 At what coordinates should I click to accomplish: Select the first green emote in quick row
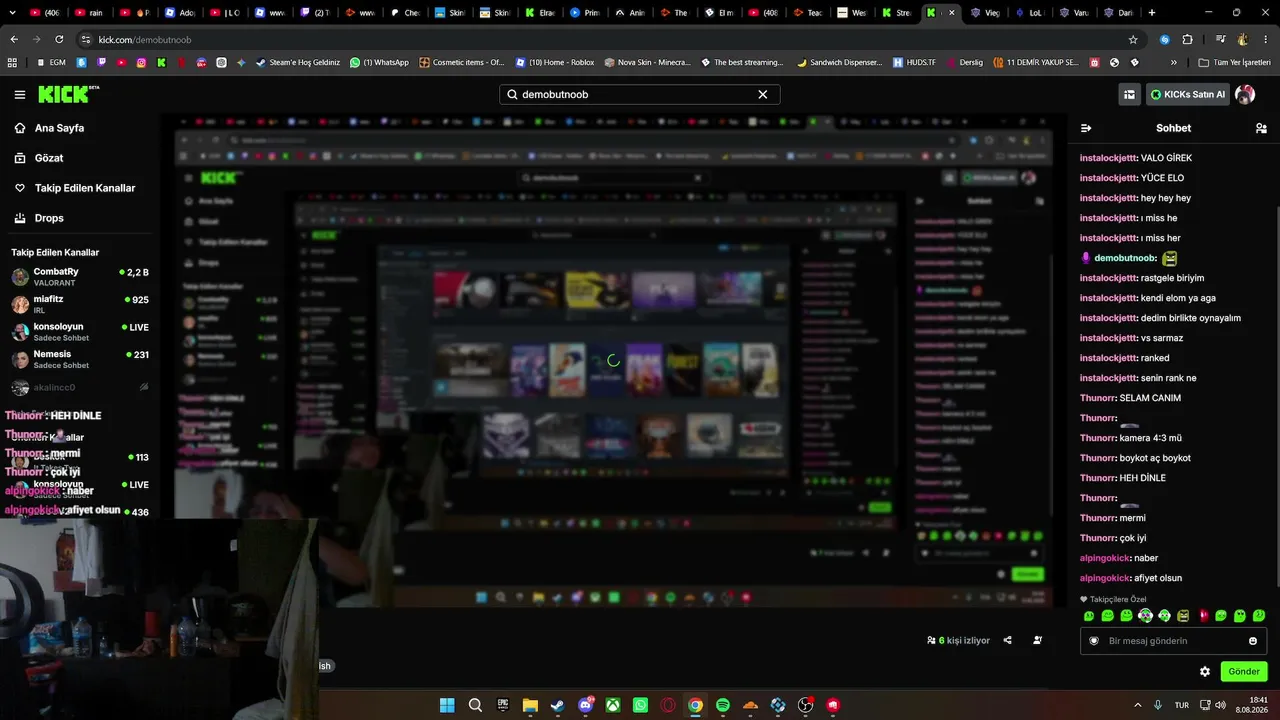tap(1089, 616)
